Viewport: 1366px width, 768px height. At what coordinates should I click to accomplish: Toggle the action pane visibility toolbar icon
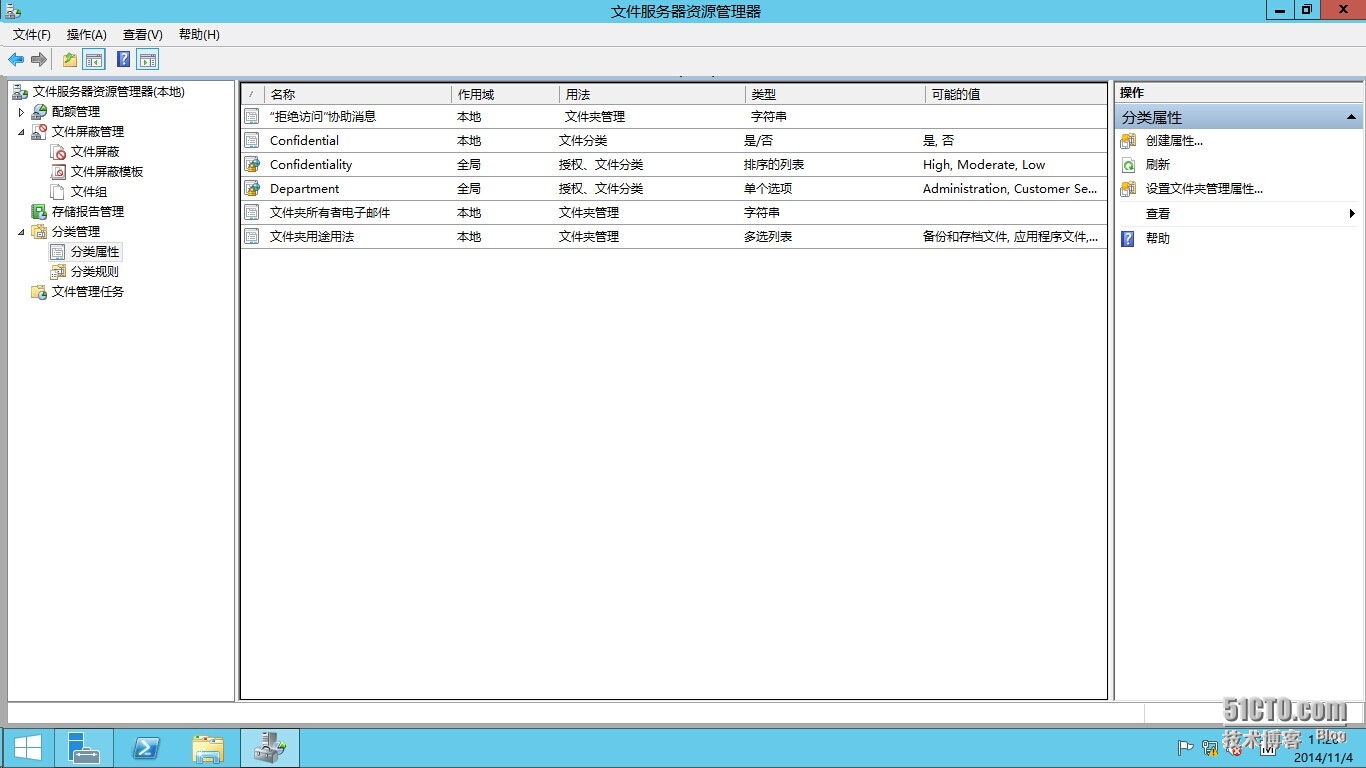pos(147,59)
